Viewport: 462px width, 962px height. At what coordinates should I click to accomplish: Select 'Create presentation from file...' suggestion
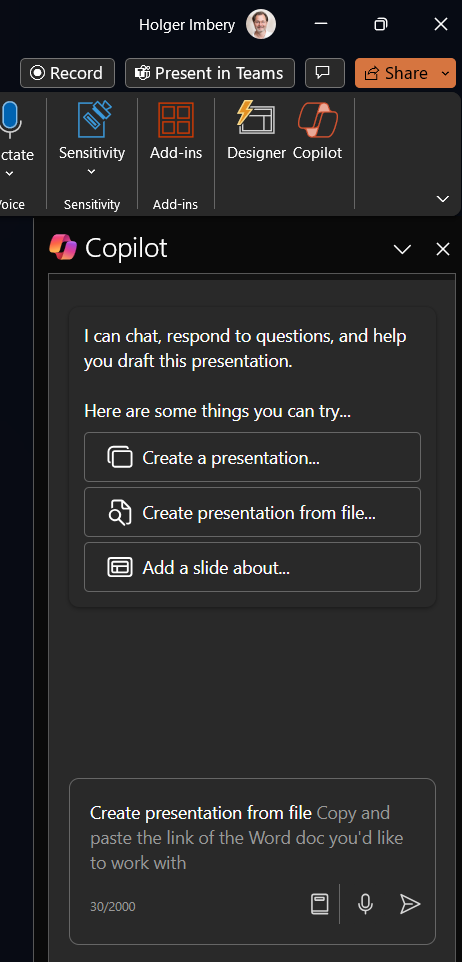(x=252, y=512)
